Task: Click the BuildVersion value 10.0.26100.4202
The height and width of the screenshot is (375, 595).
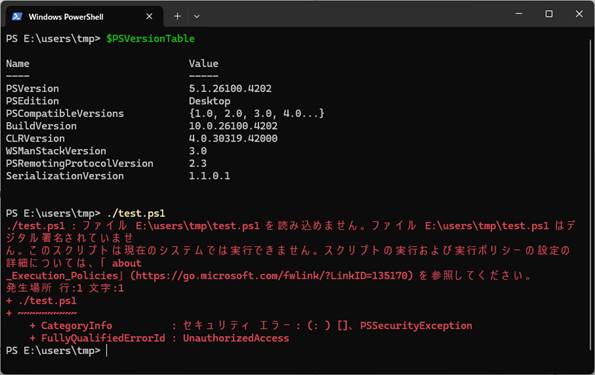Action: [x=233, y=126]
